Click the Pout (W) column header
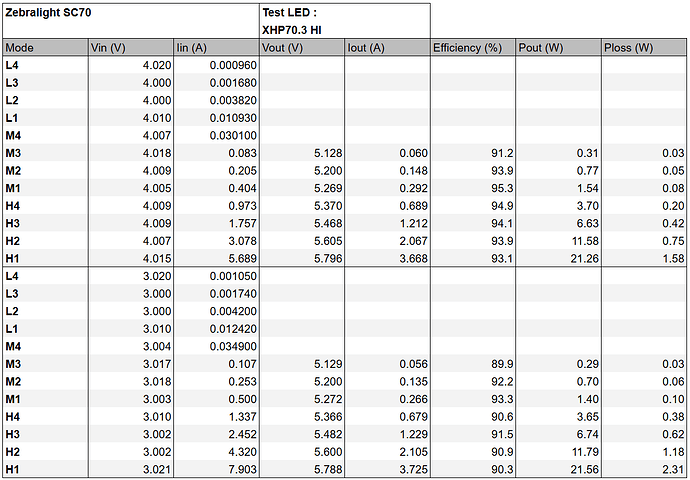Screen dimensions: 690x480 (x=558, y=48)
